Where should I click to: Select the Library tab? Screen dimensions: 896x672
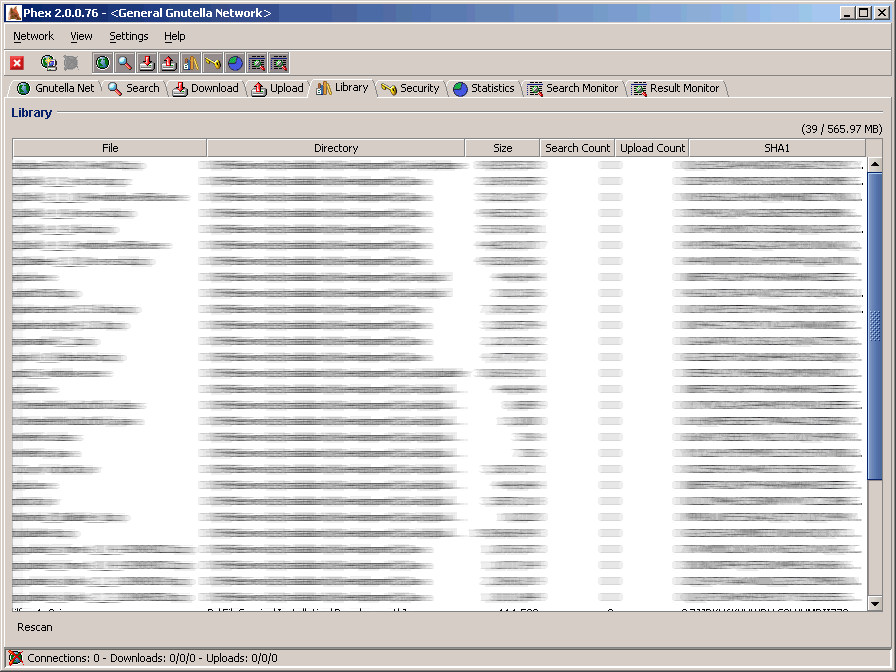[342, 87]
